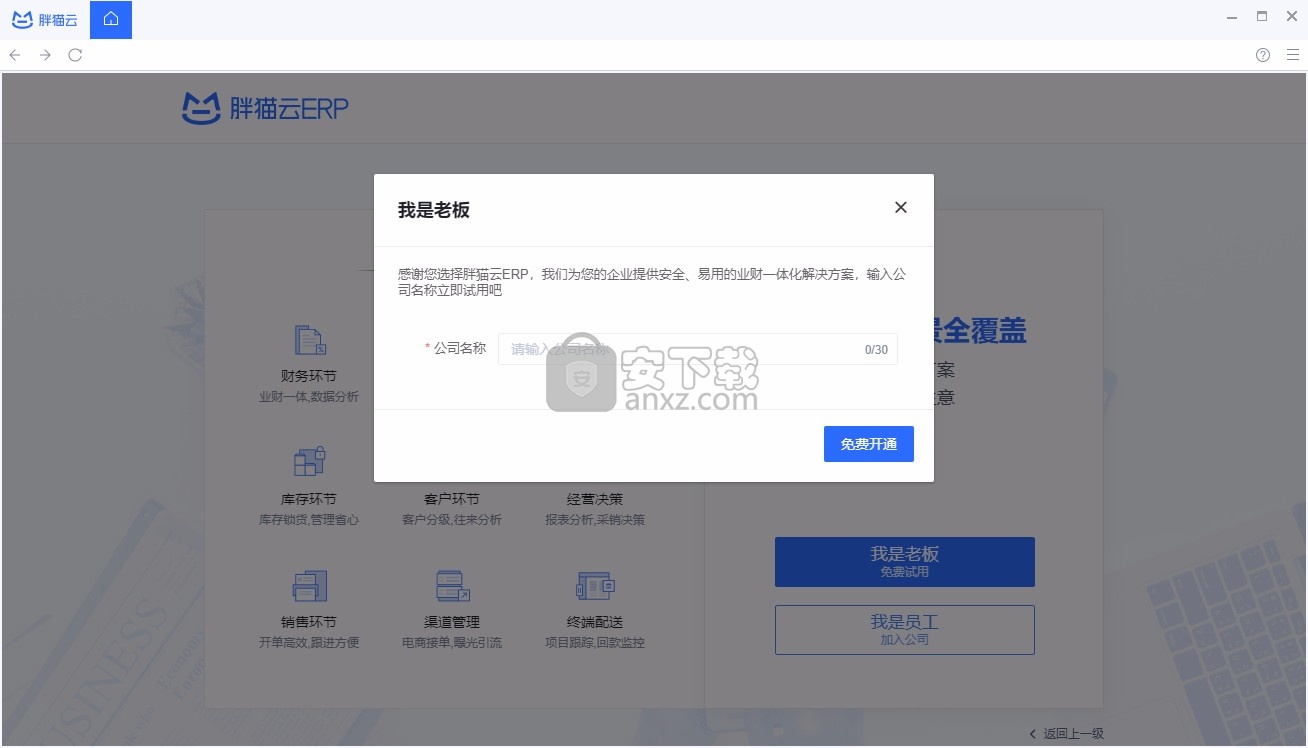This screenshot has height=748, width=1308.
Task: Select the 财务环节 icon
Action: tap(309, 341)
